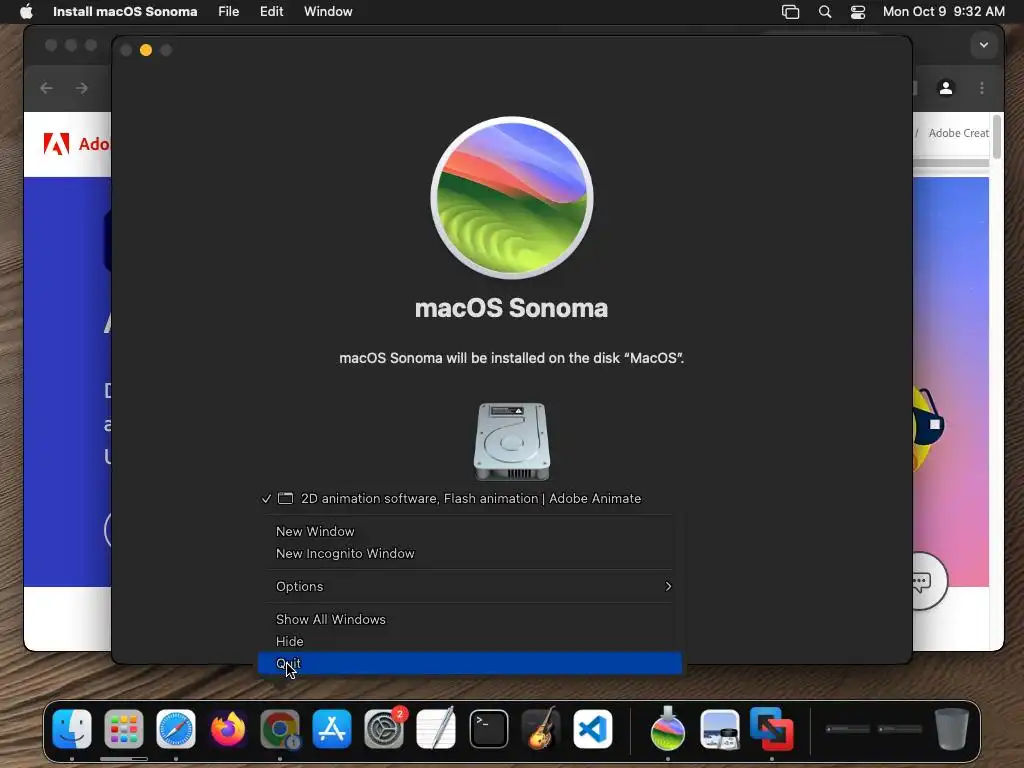
Task: Open VMware Fusion from the Dock
Action: pyautogui.click(x=771, y=729)
